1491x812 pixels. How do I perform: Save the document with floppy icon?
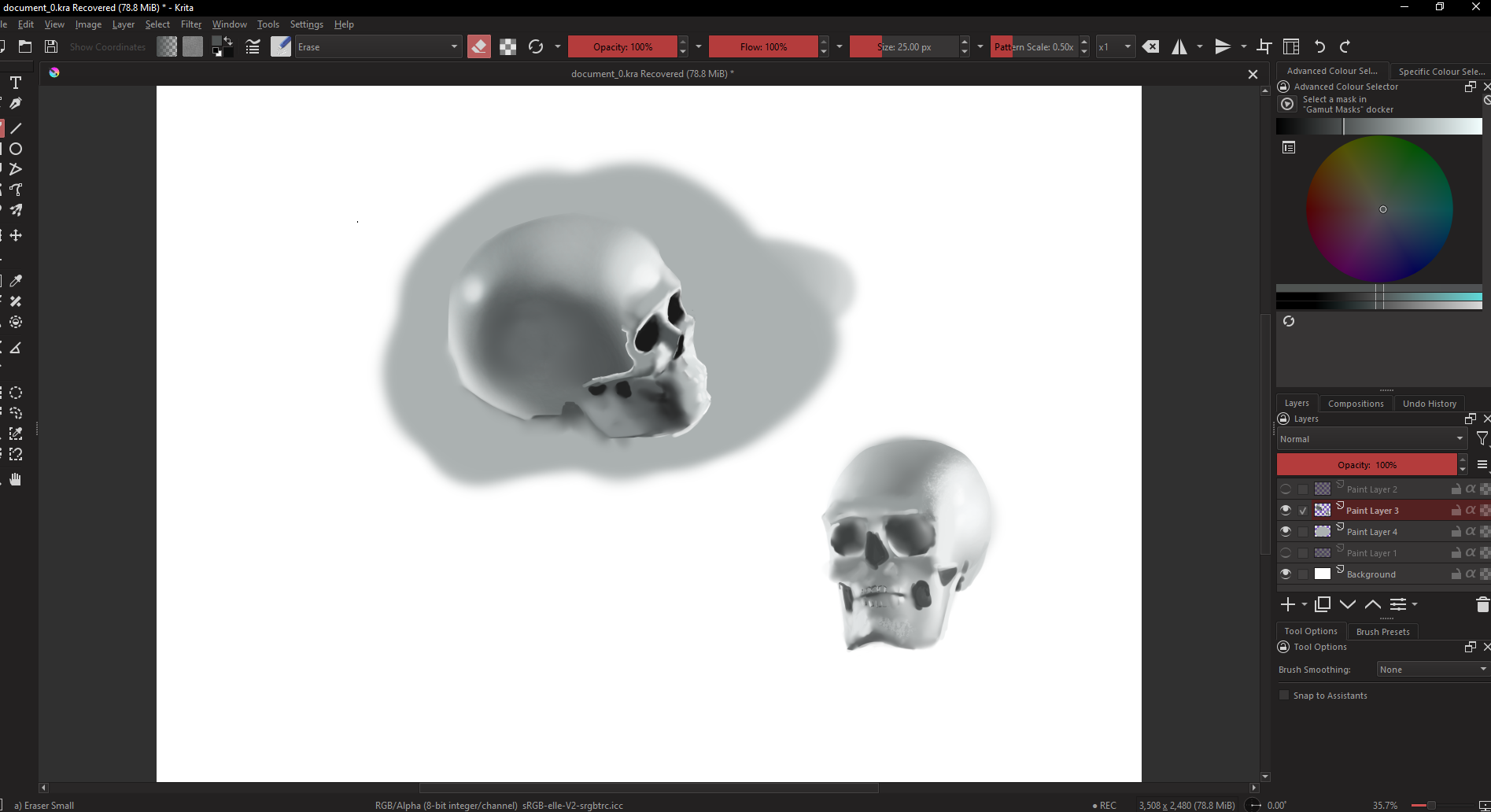point(51,46)
